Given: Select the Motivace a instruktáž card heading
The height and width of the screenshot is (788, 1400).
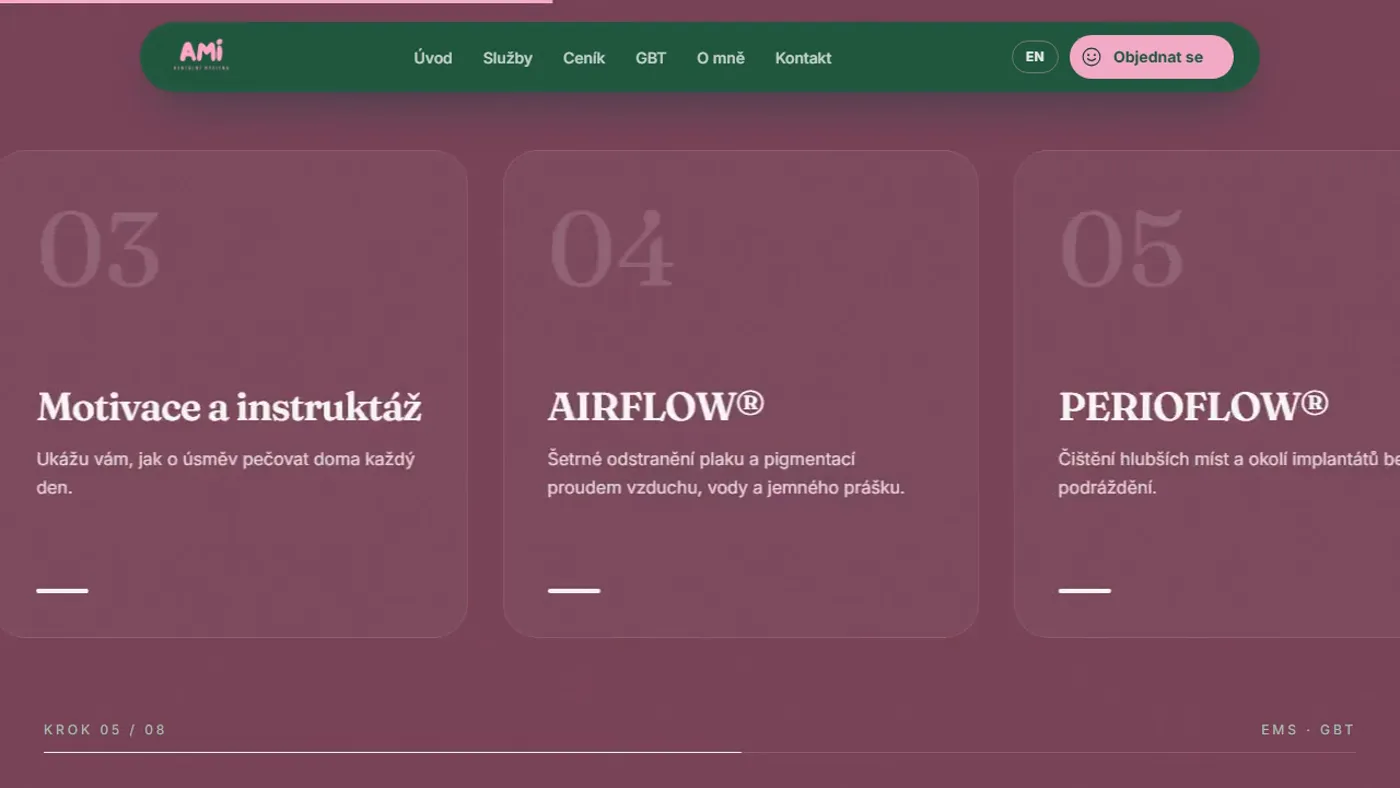Looking at the screenshot, I should point(229,407).
